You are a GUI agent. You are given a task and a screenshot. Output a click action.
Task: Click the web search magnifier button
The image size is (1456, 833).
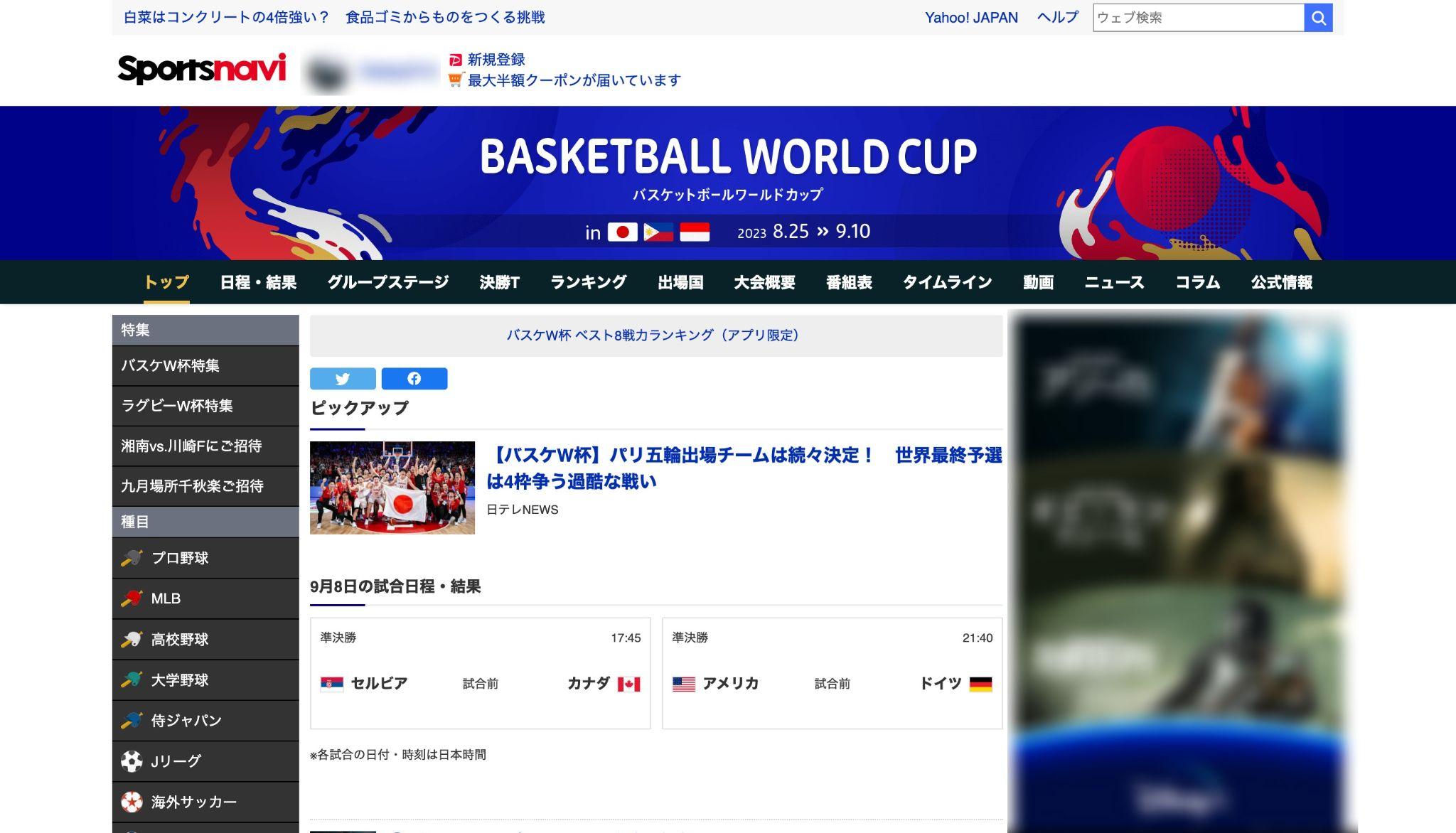point(1318,18)
